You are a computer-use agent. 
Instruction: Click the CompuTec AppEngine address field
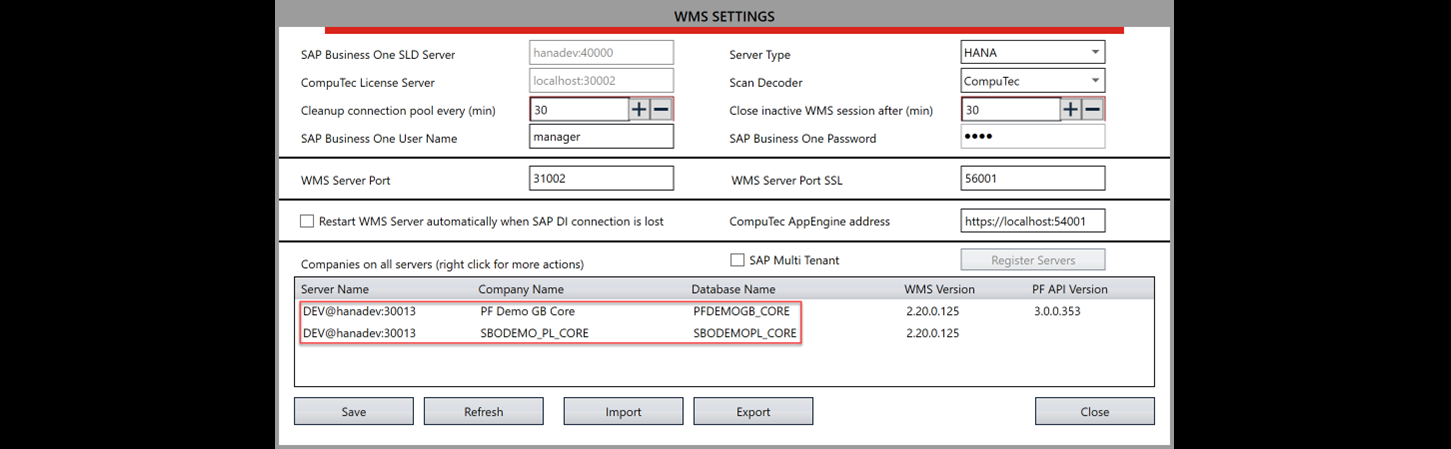1033,221
